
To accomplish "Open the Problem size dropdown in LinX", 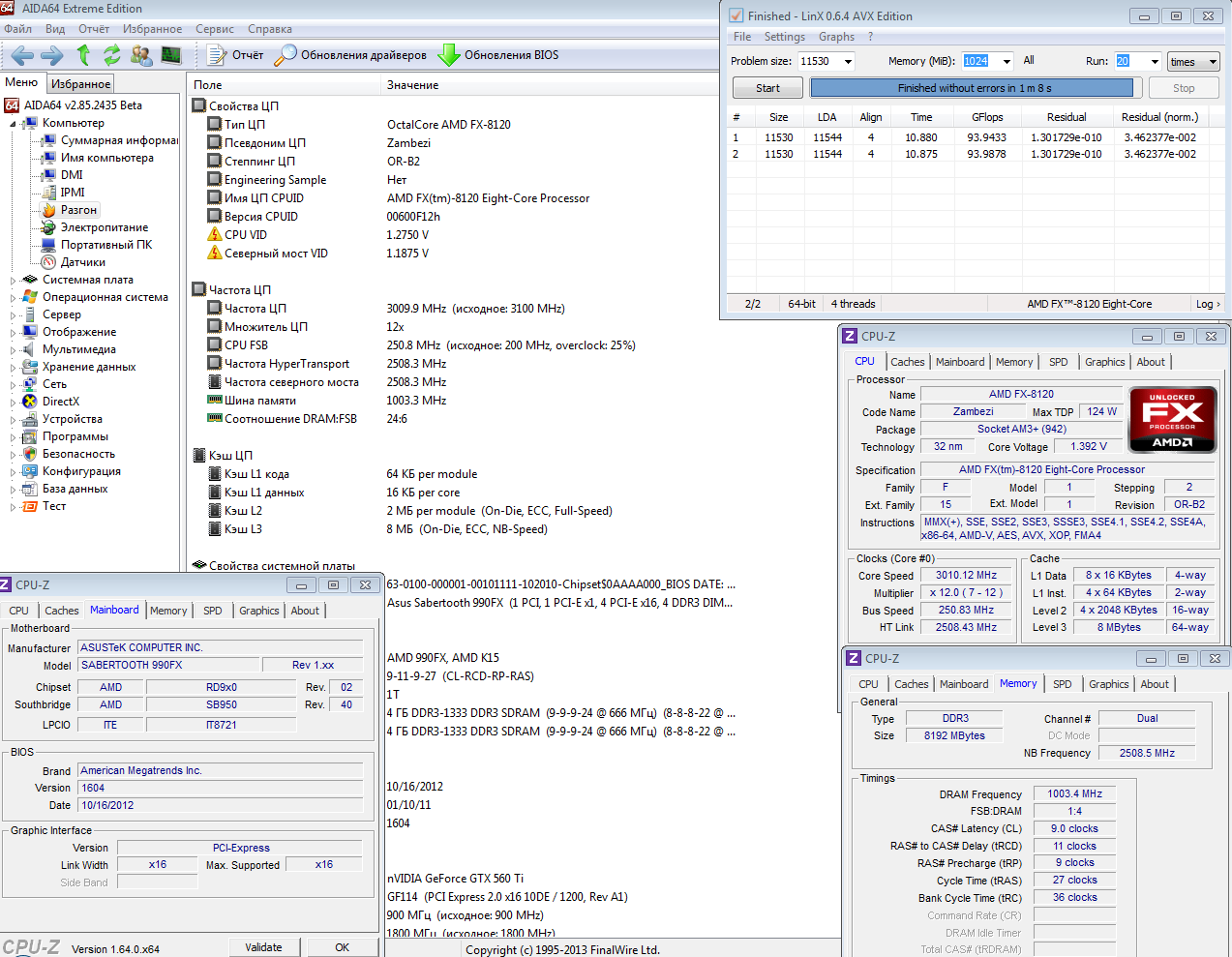I will coord(848,61).
